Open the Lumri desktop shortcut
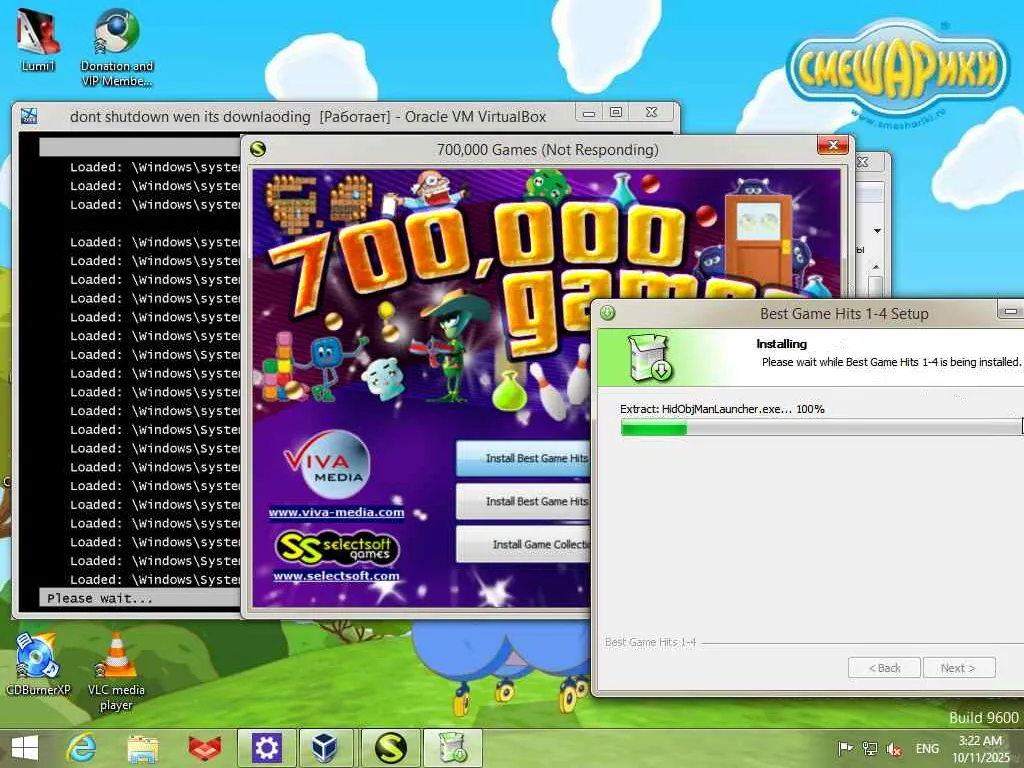 [x=38, y=39]
